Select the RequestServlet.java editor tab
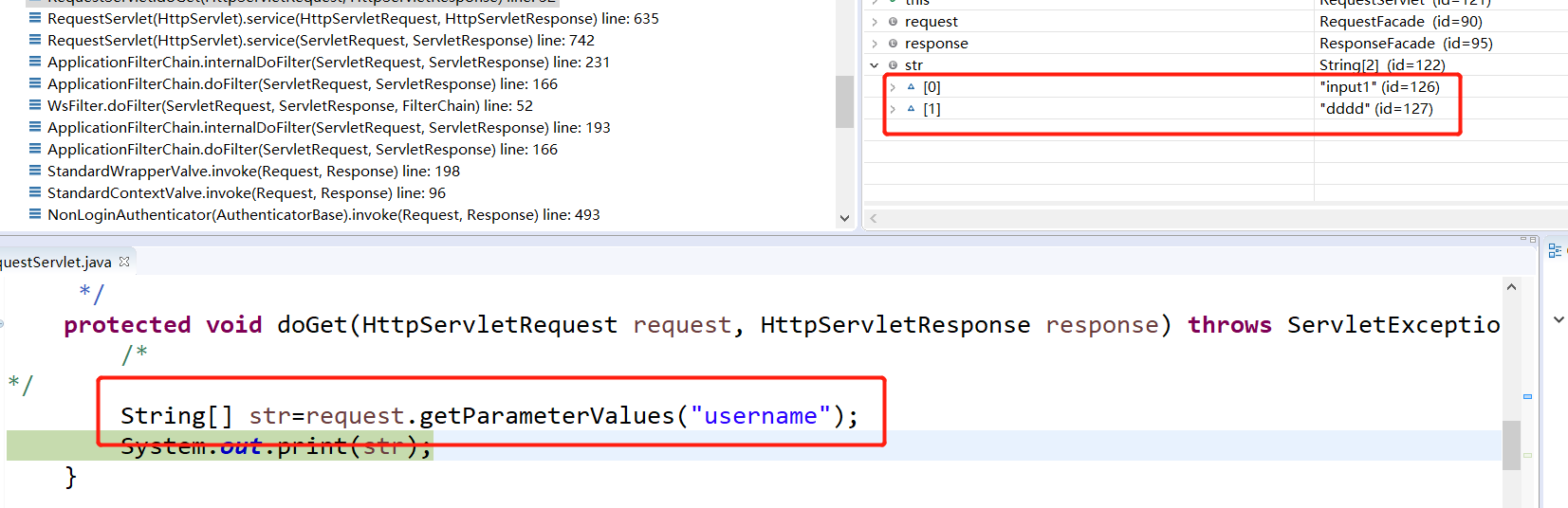 point(57,262)
